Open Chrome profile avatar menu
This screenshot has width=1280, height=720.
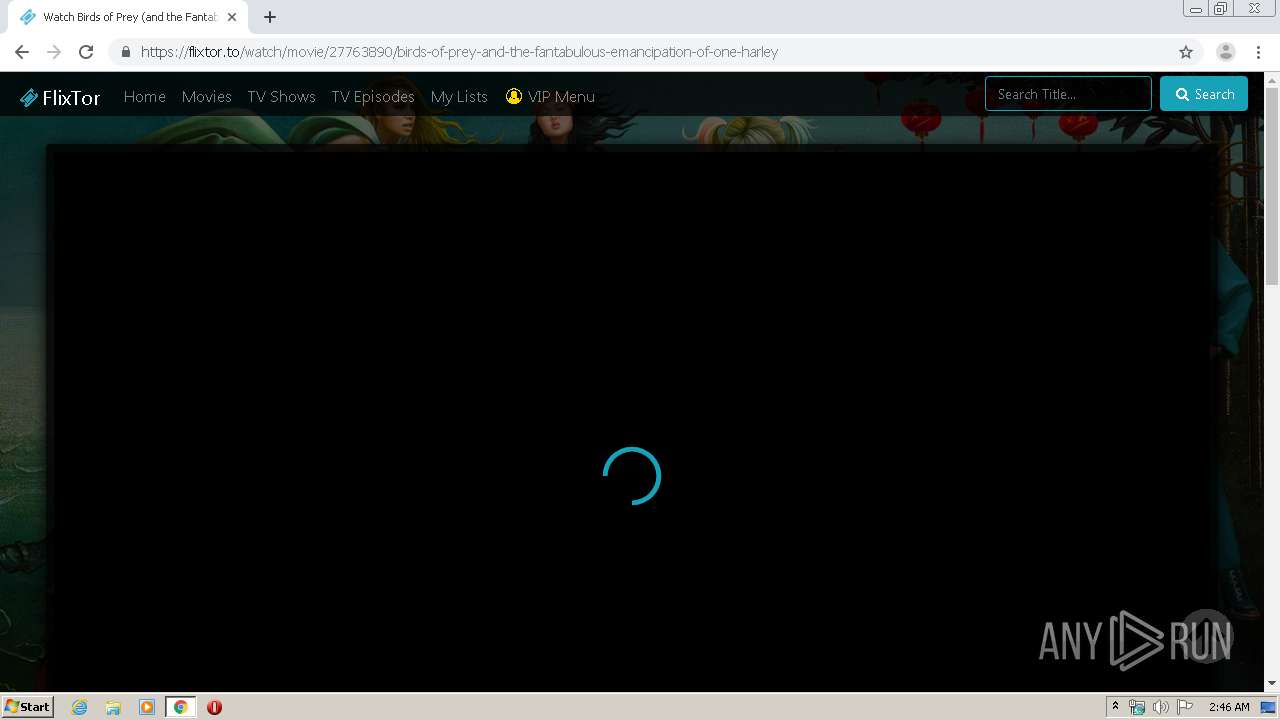click(x=1226, y=52)
